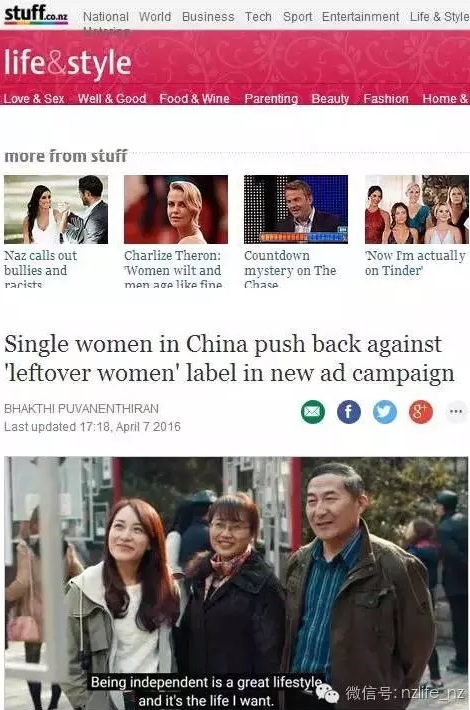
Task: Open the Parenting subsection
Action: [271, 99]
